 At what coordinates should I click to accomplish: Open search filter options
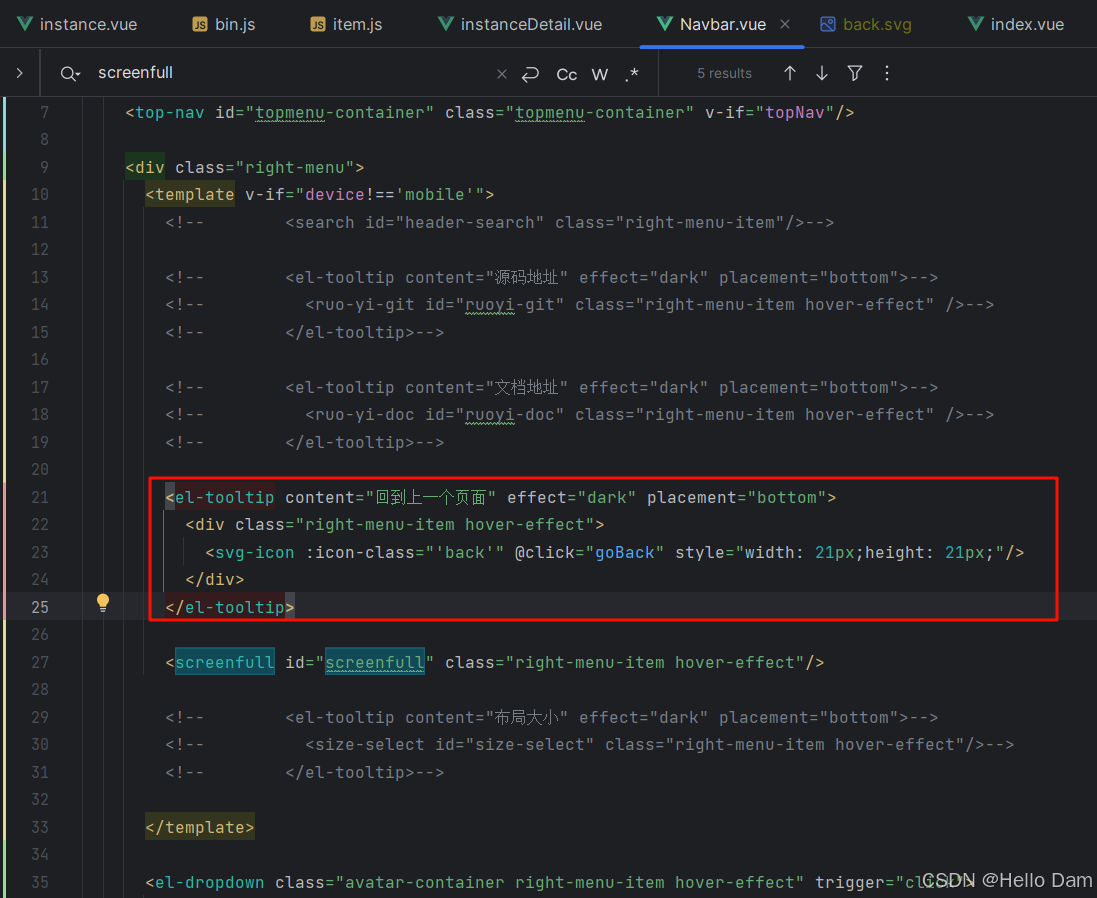click(x=855, y=73)
